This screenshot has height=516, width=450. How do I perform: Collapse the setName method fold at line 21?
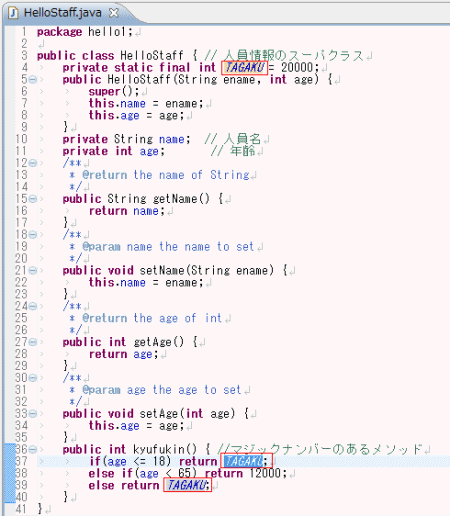click(x=33, y=270)
